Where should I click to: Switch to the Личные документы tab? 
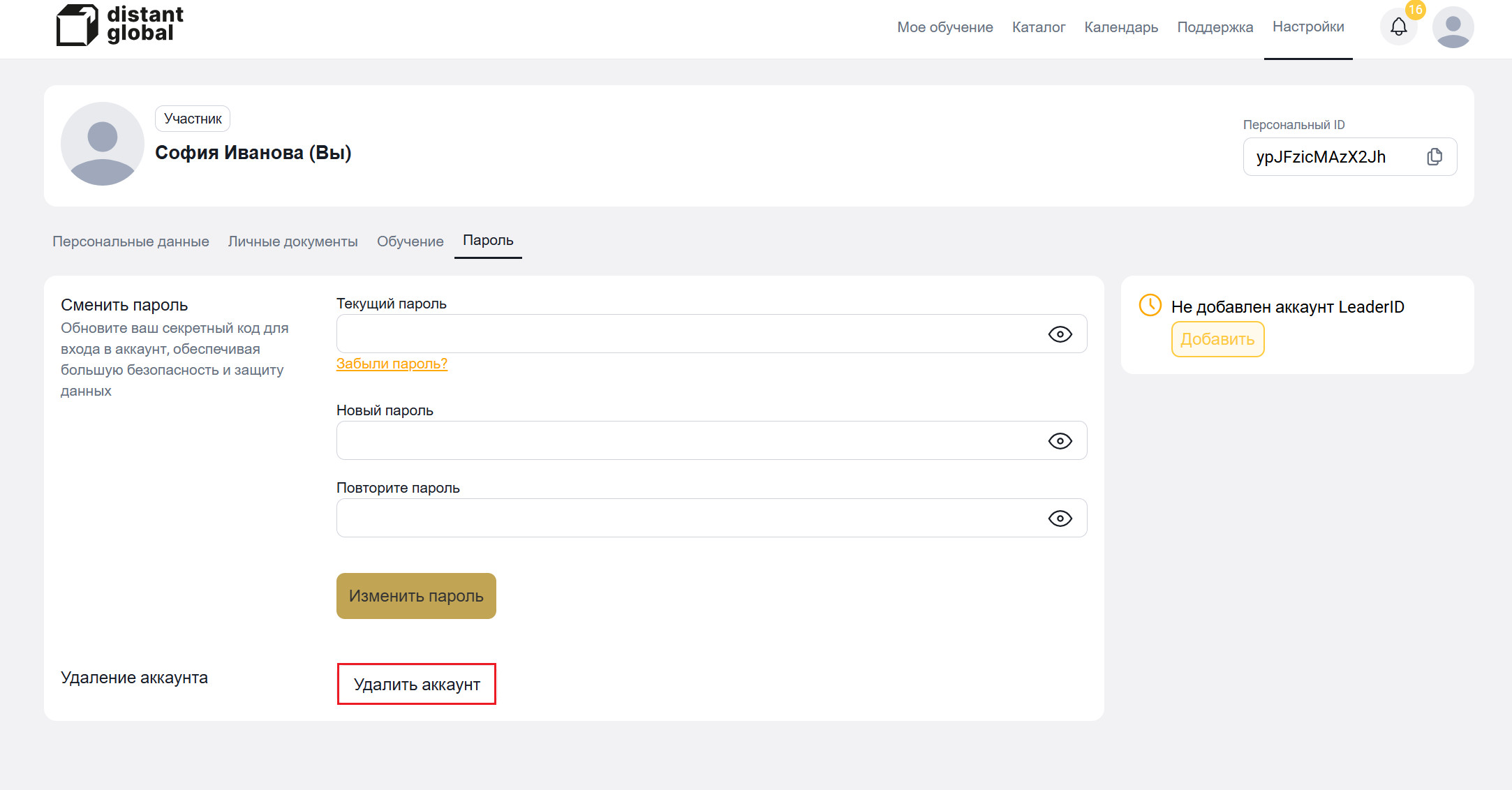click(x=292, y=241)
